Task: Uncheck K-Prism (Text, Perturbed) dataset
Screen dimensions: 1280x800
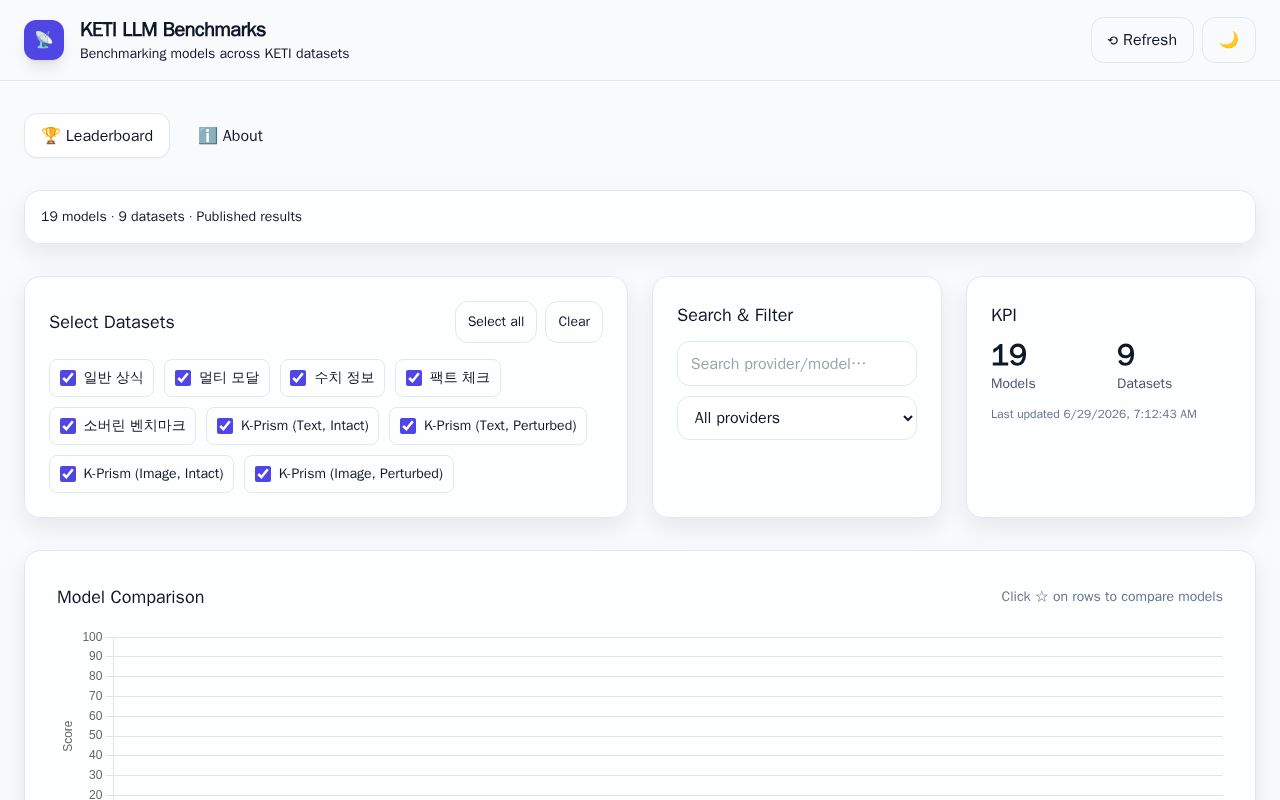Action: (x=408, y=426)
